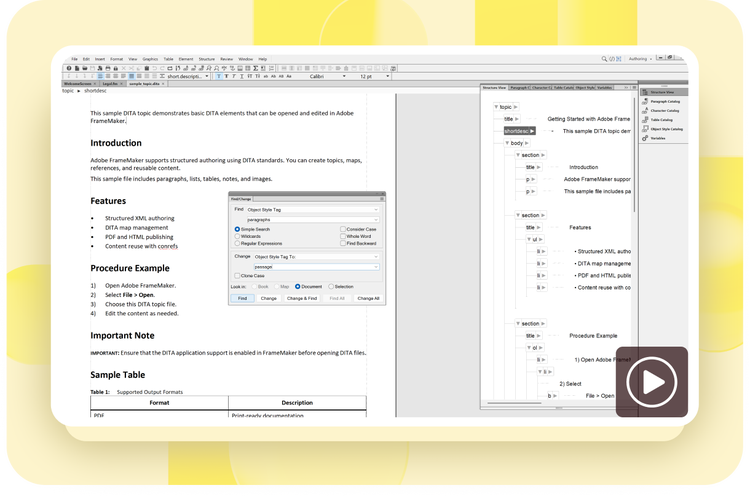Collapse the body element in Structure View
This screenshot has height=496, width=750.
507,143
